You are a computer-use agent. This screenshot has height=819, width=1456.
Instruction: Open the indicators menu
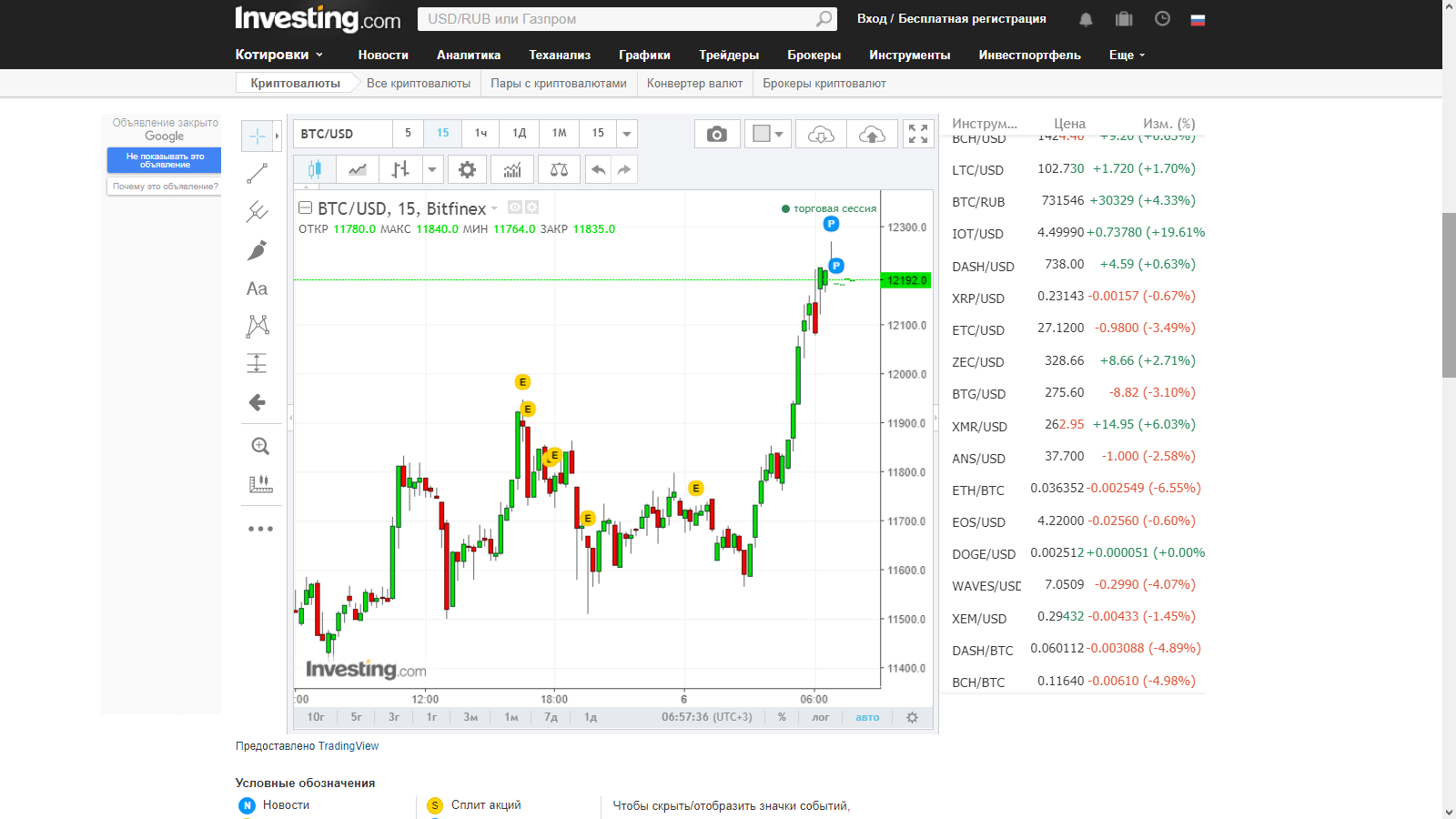pyautogui.click(x=512, y=169)
